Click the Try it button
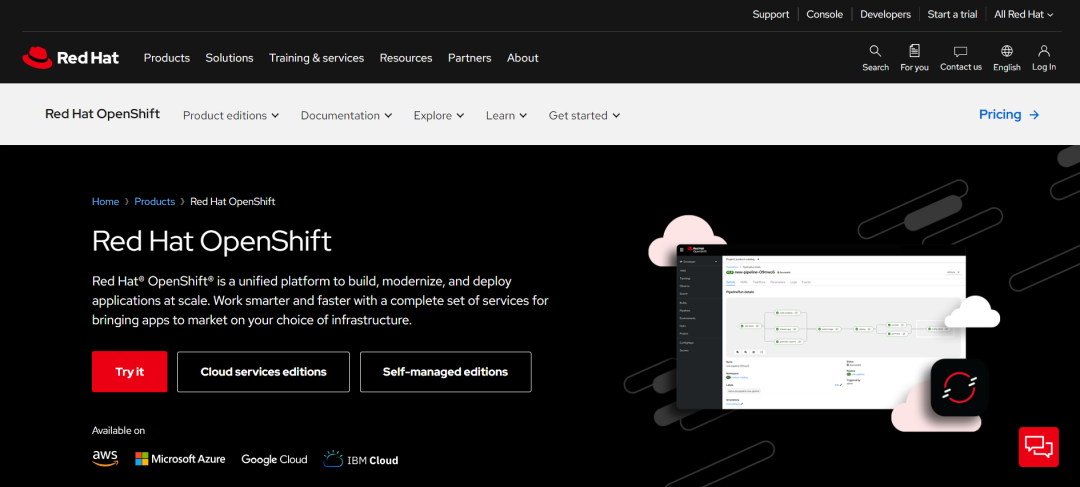 [x=129, y=372]
